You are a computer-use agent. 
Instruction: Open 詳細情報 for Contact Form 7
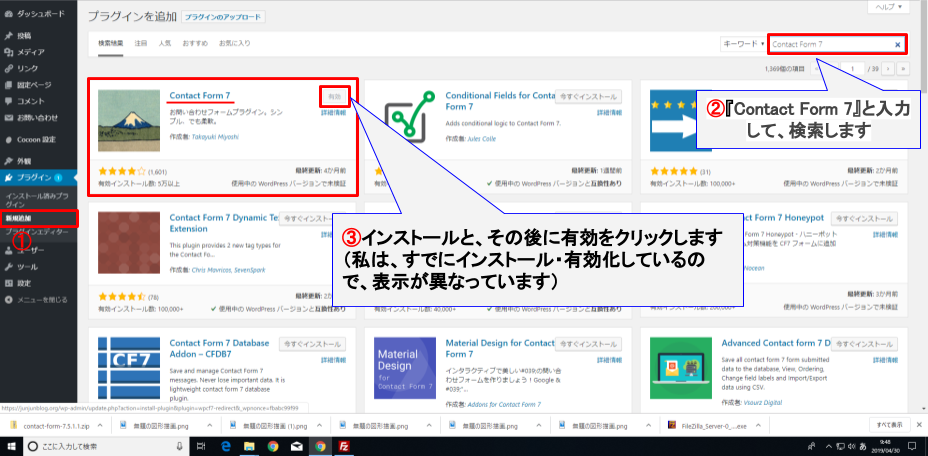pyautogui.click(x=334, y=113)
